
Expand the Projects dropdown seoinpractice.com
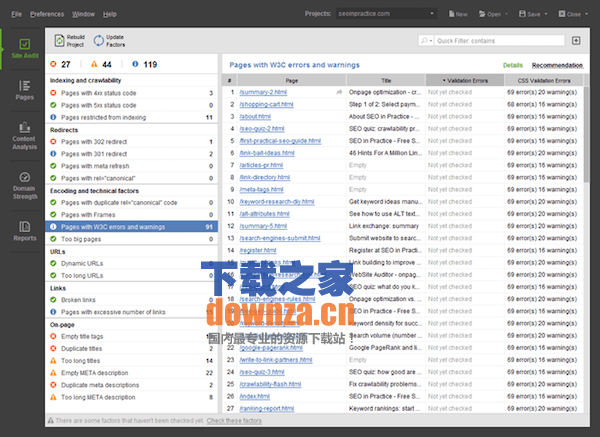coord(386,14)
